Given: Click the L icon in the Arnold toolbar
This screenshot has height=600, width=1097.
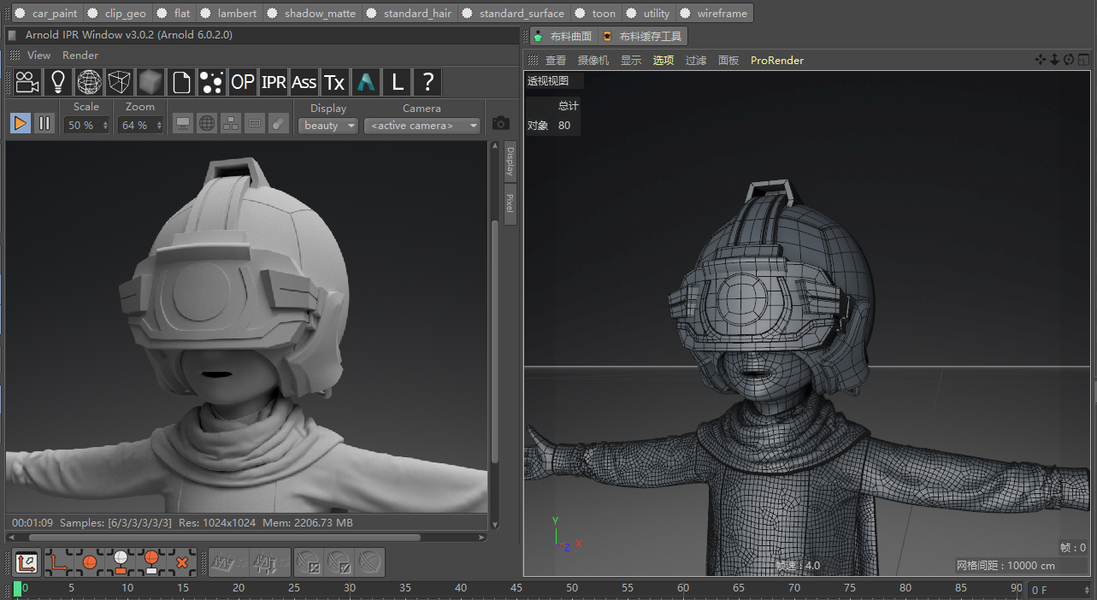Looking at the screenshot, I should tap(397, 83).
